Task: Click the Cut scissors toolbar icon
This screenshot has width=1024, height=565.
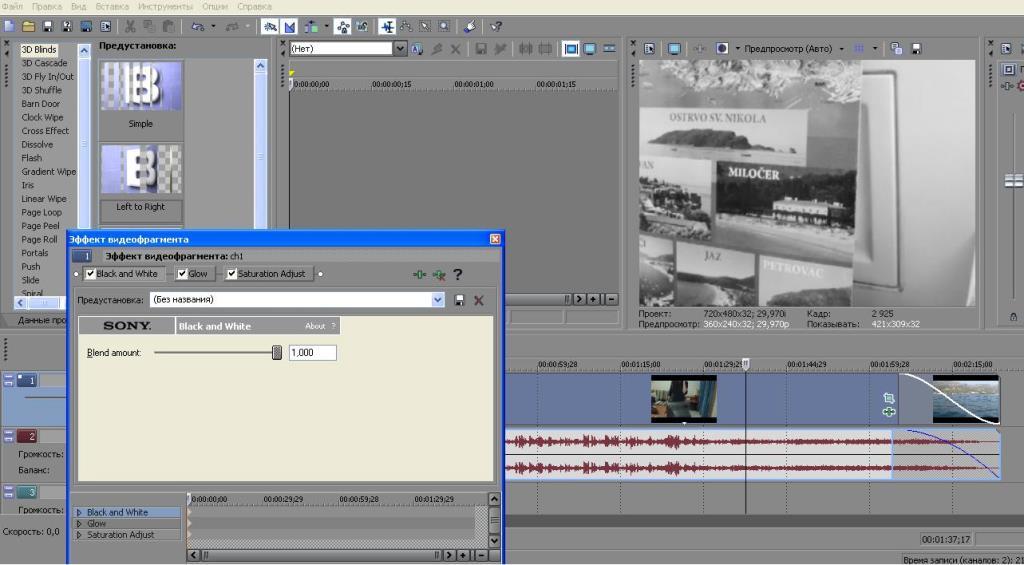Action: point(131,26)
